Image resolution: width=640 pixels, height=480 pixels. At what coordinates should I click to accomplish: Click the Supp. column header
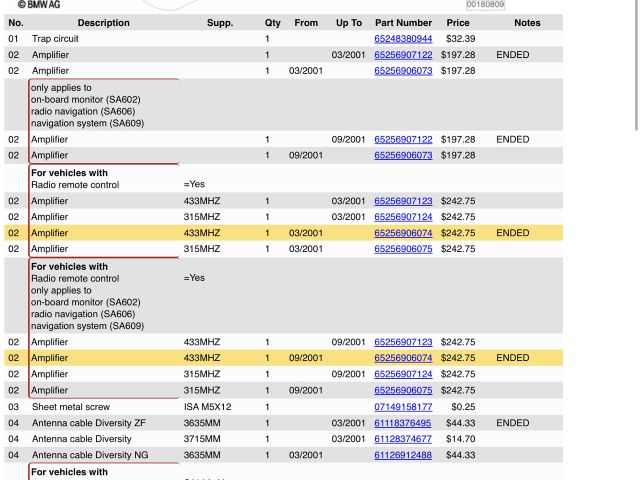219,23
